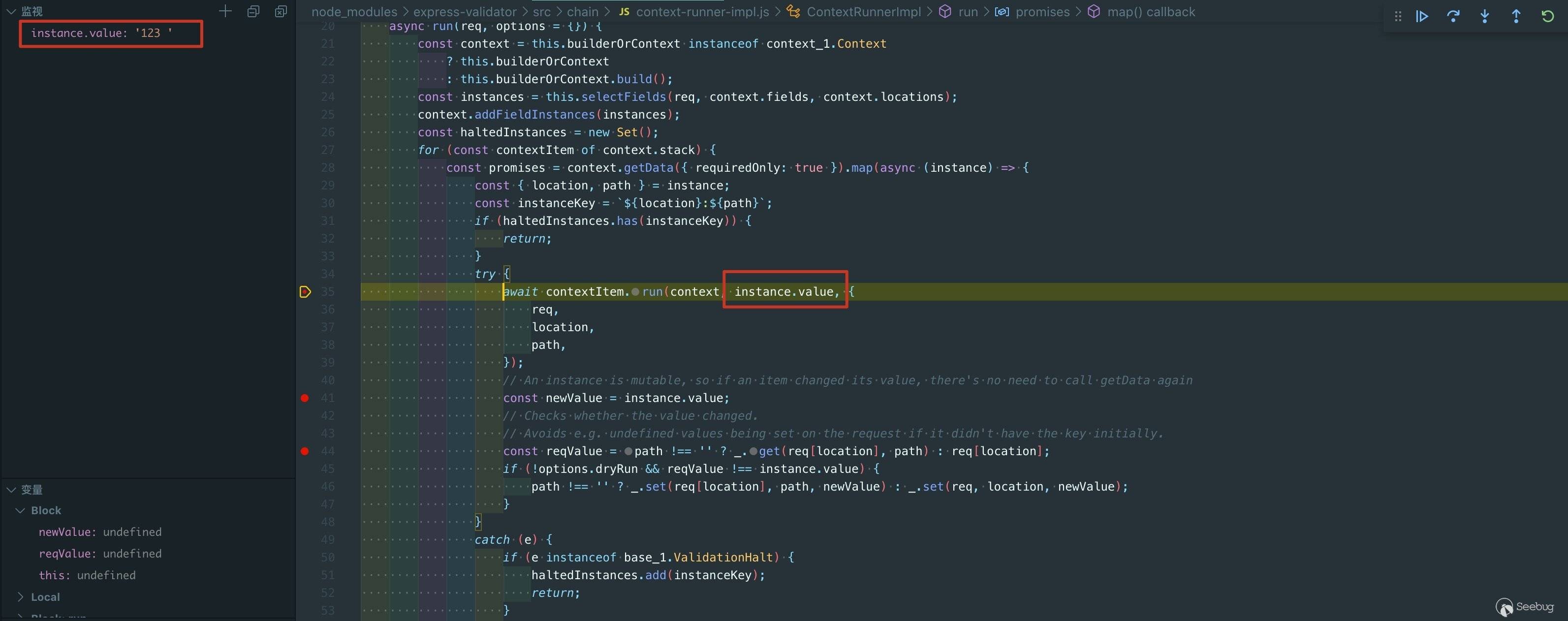This screenshot has height=621, width=1568.
Task: Click ContextRunnerImpl class in breadcrumb
Action: point(863,12)
